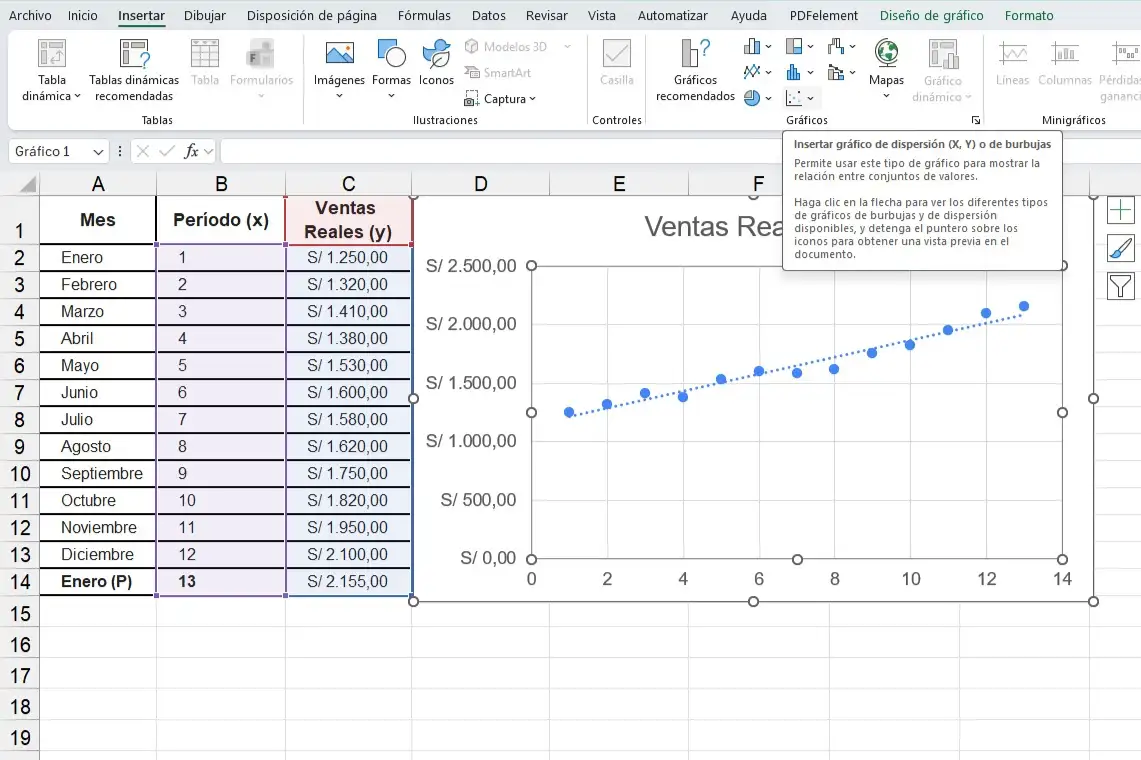This screenshot has width=1141, height=760.
Task: Expand the Name Box dropdown arrow
Action: coord(98,151)
